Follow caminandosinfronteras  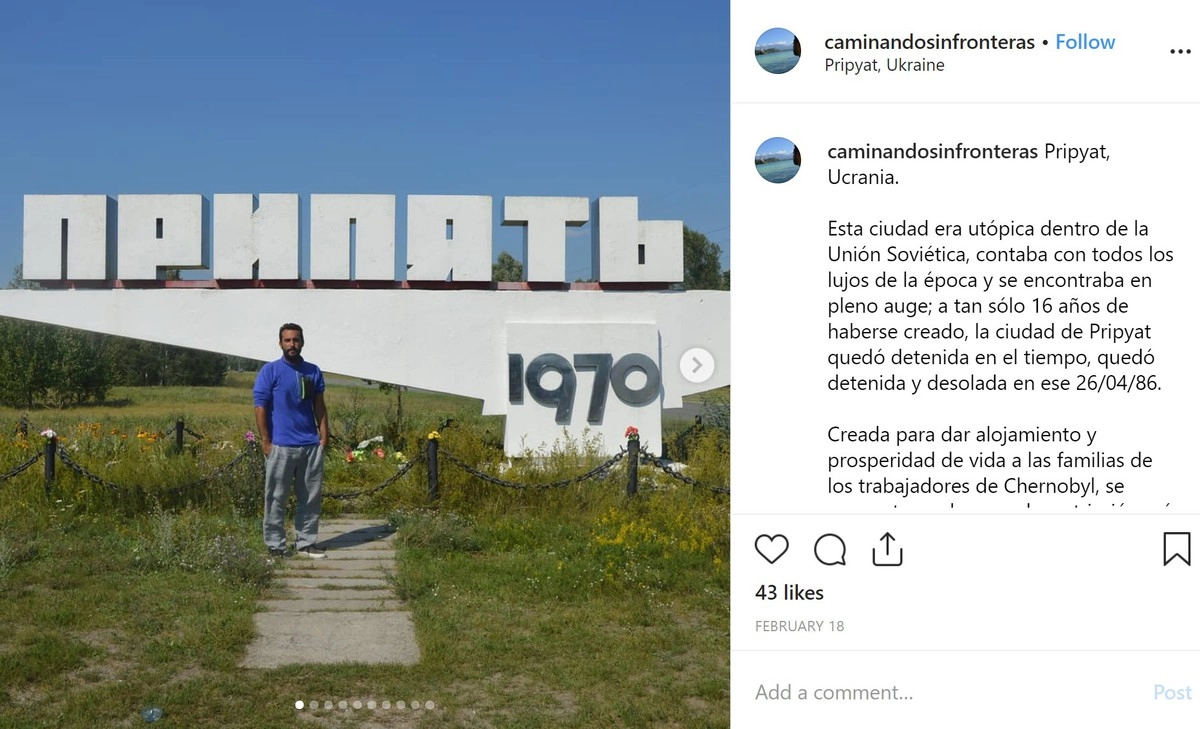[1085, 42]
